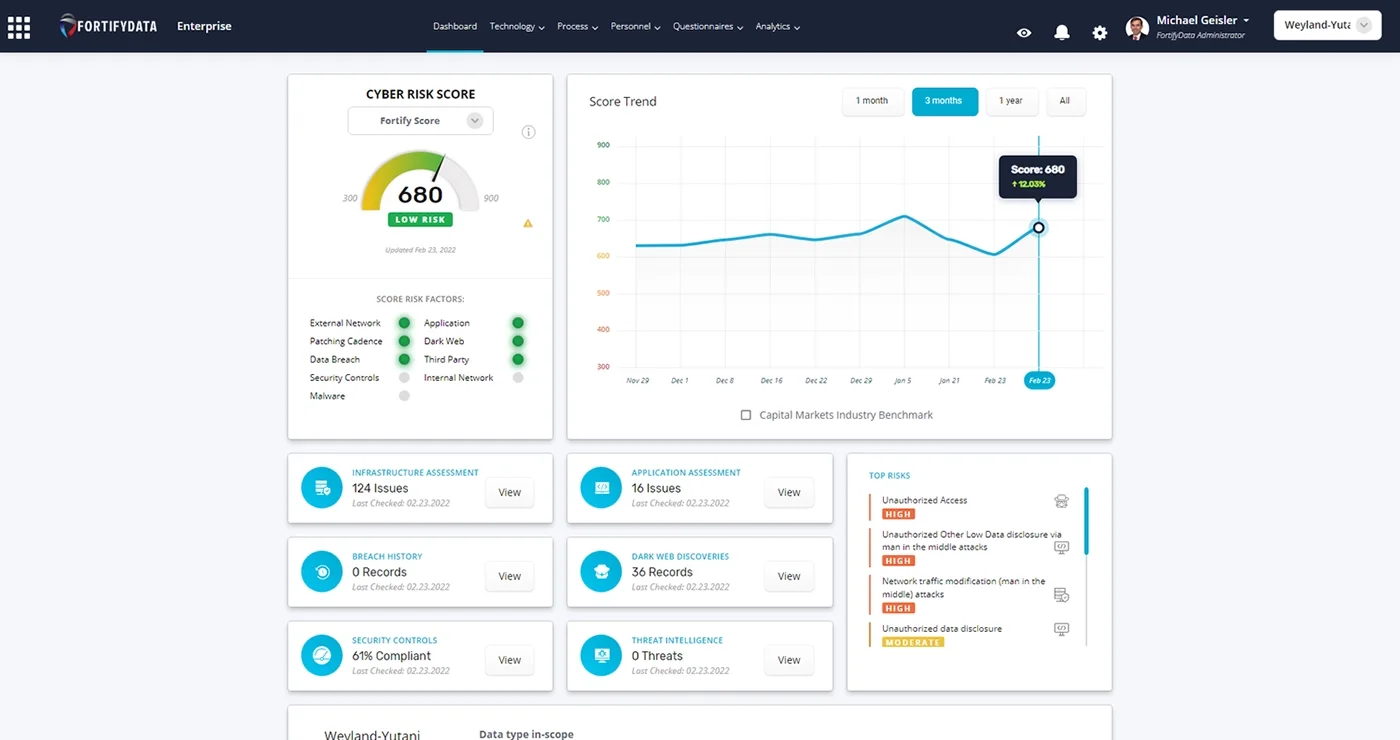View Infrastructure Assessment 124 issues

tap(510, 492)
